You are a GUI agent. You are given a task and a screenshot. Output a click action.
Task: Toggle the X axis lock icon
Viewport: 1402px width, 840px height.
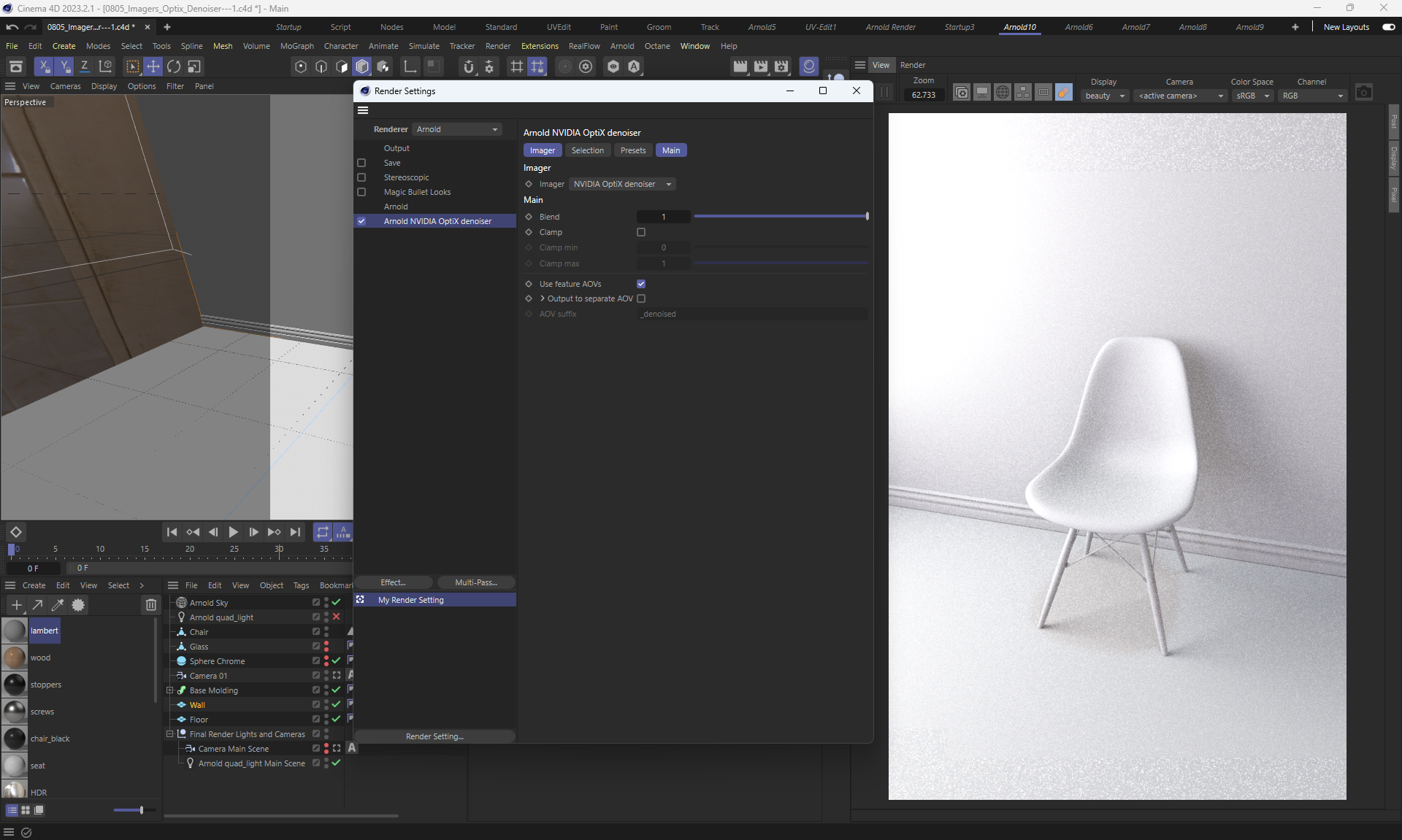pos(45,66)
